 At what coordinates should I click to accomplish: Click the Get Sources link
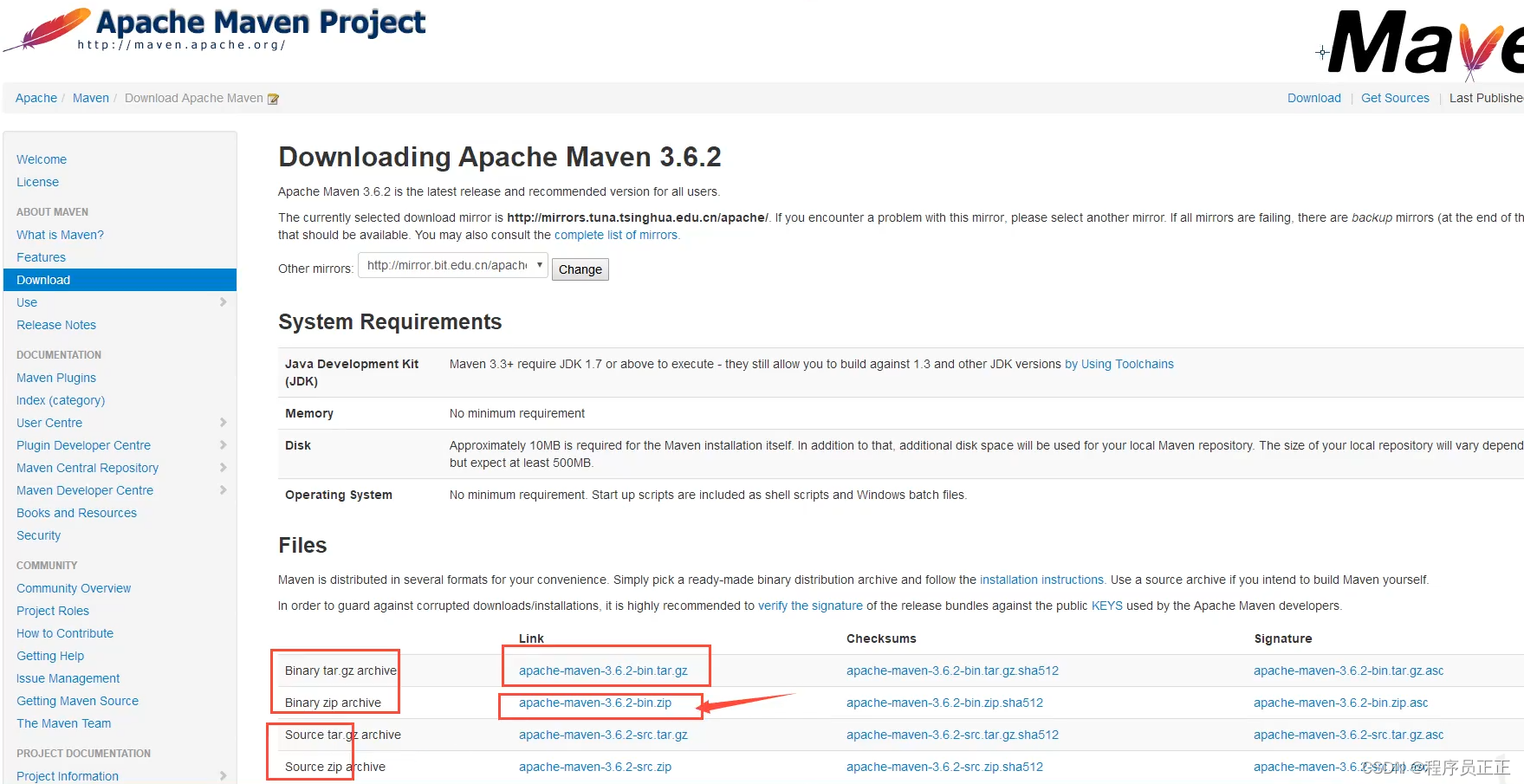[x=1395, y=98]
